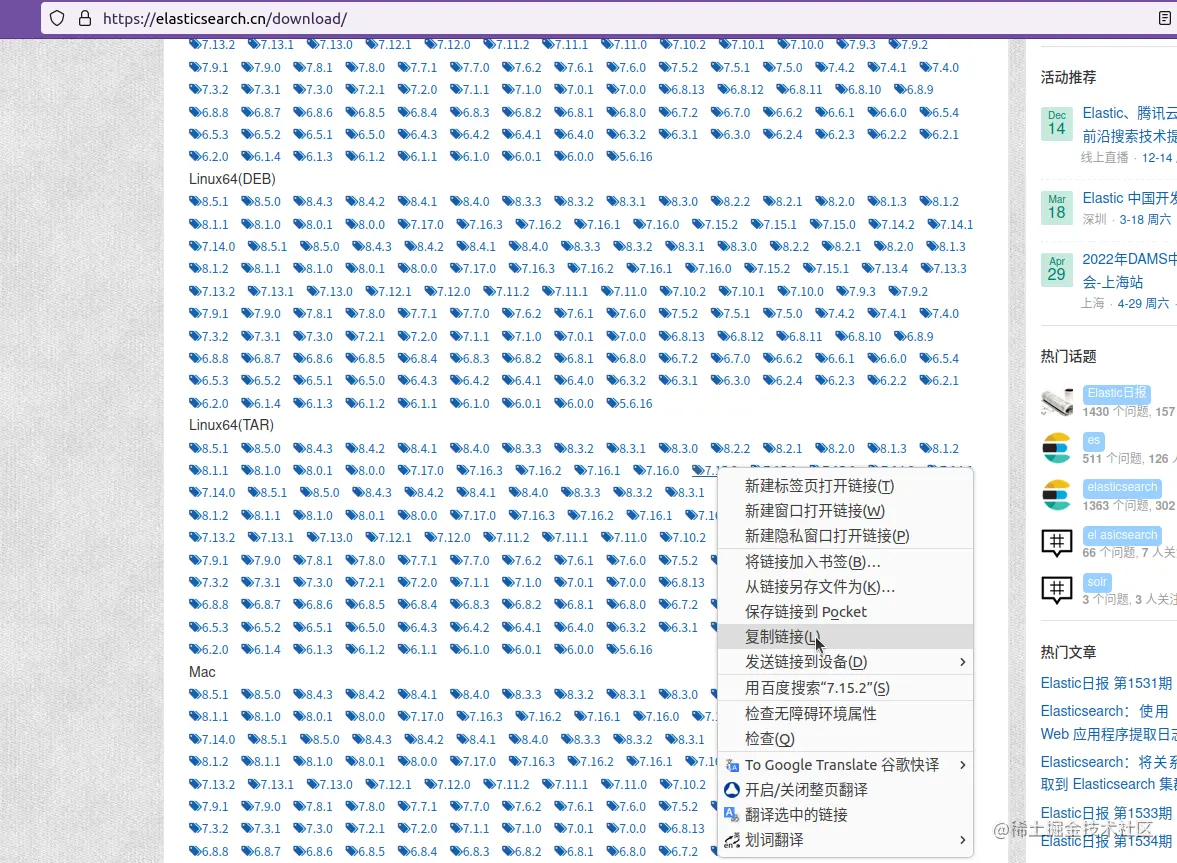This screenshot has width=1177, height=863.
Task: Open article Elastic日报 第1533期
Action: [x=1106, y=813]
